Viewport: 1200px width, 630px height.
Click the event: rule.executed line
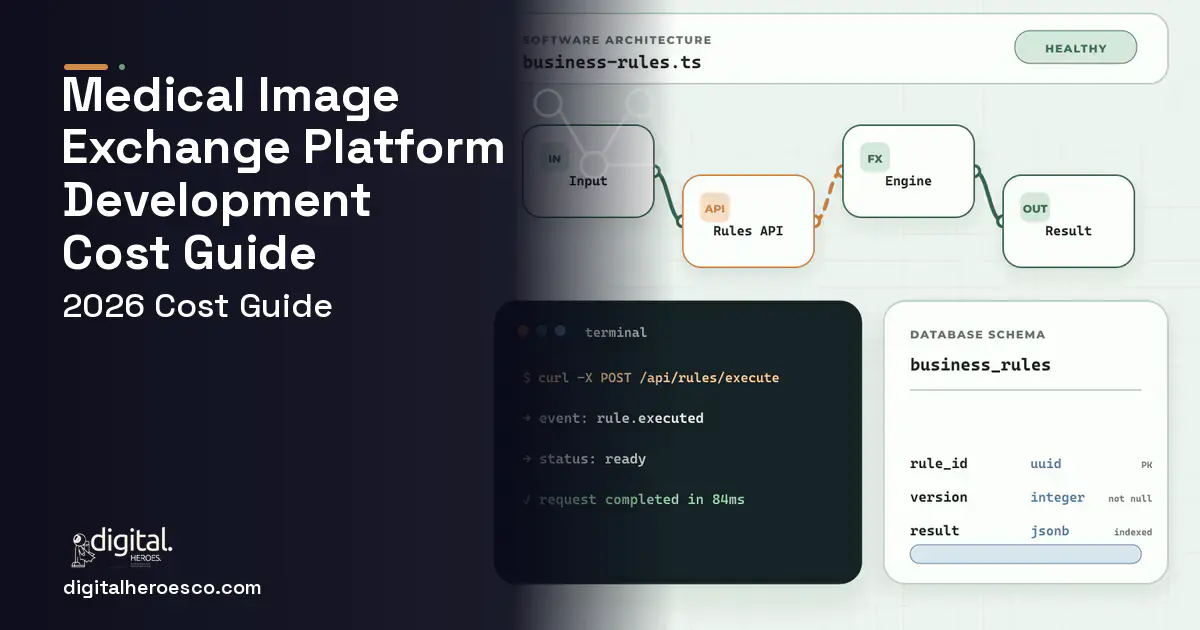(613, 418)
